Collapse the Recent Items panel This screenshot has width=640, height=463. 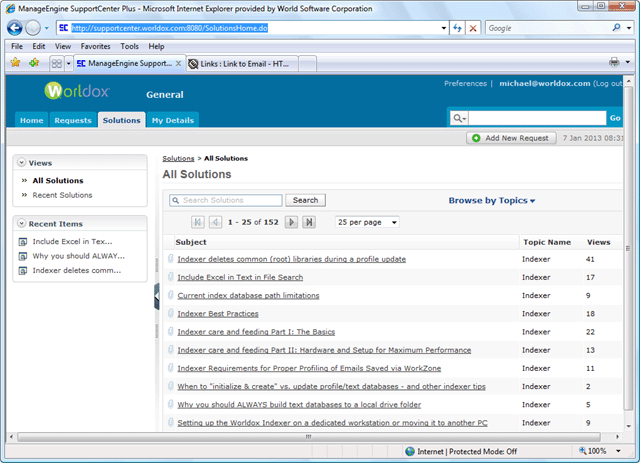(x=22, y=223)
